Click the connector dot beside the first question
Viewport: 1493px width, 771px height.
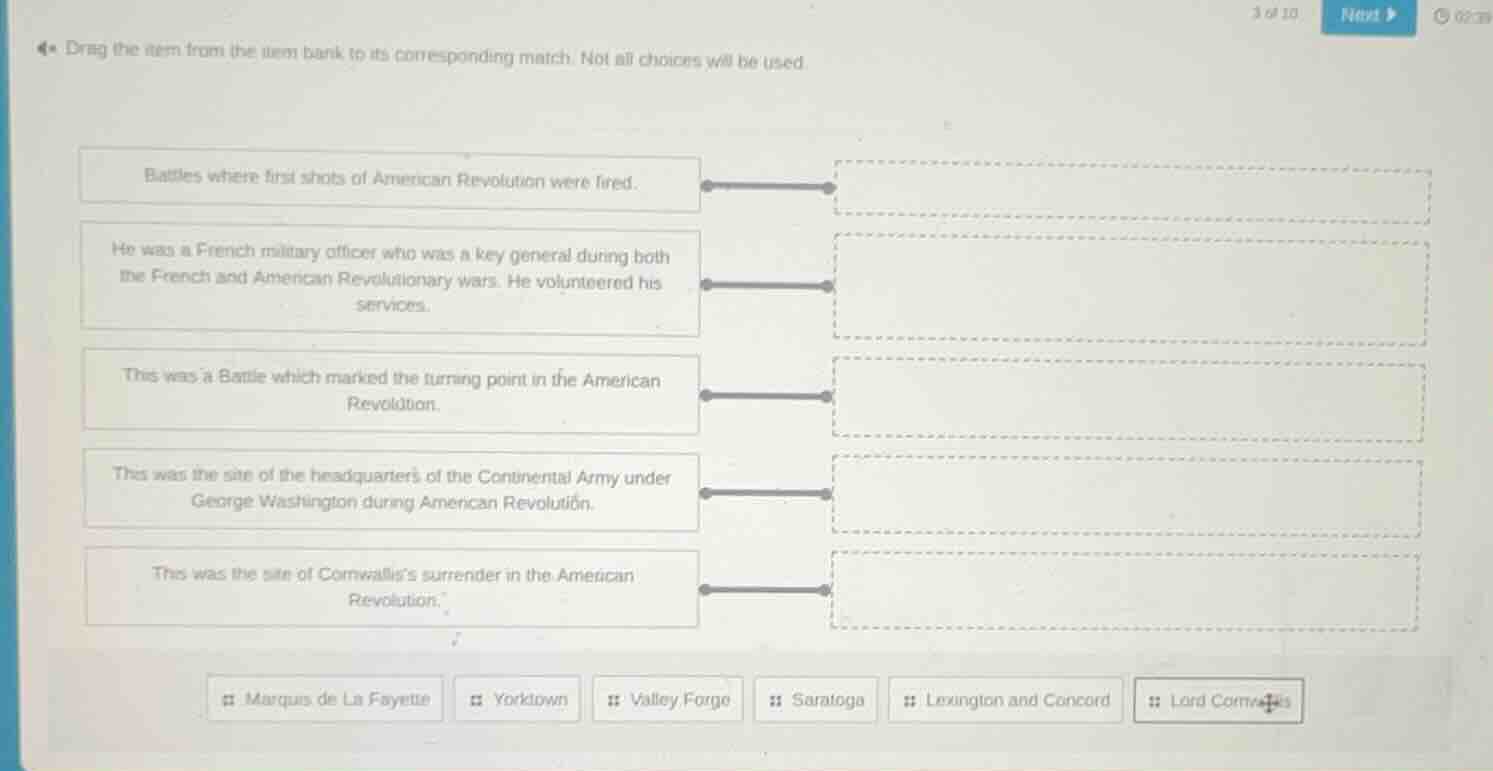coord(707,185)
